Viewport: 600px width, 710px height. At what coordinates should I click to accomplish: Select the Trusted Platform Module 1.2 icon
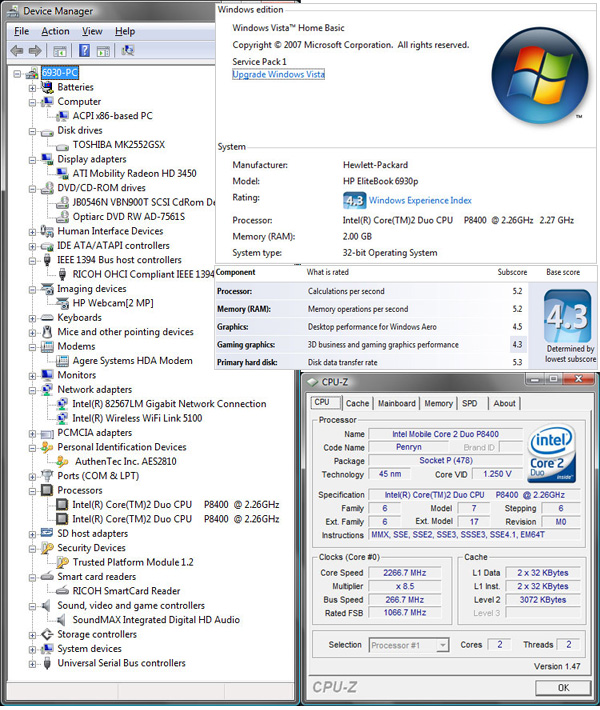[62, 562]
